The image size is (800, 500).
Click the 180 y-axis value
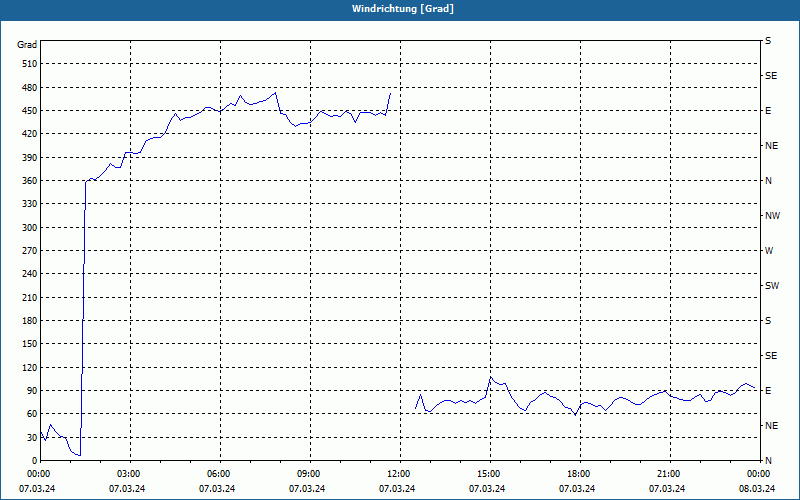[30, 321]
